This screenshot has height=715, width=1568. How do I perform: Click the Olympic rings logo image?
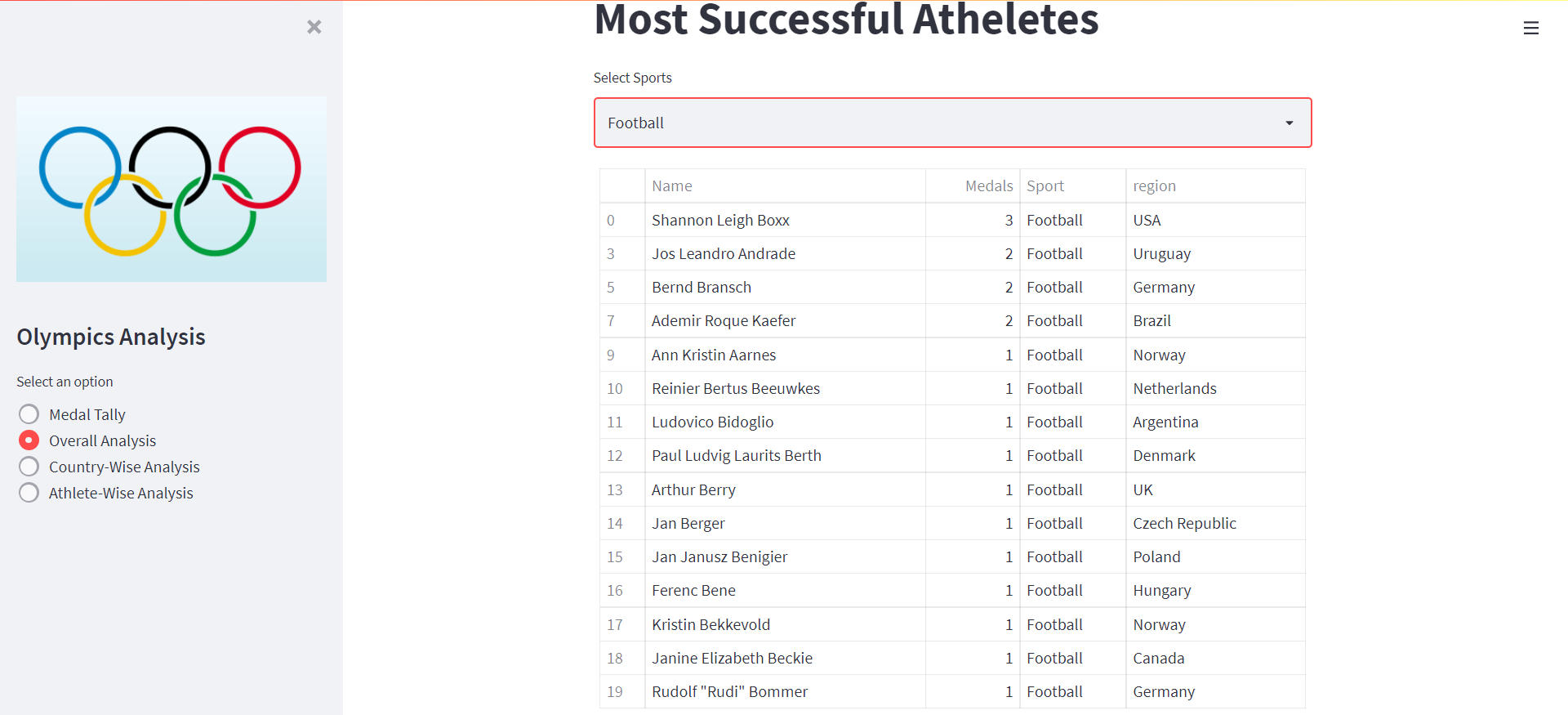click(171, 189)
